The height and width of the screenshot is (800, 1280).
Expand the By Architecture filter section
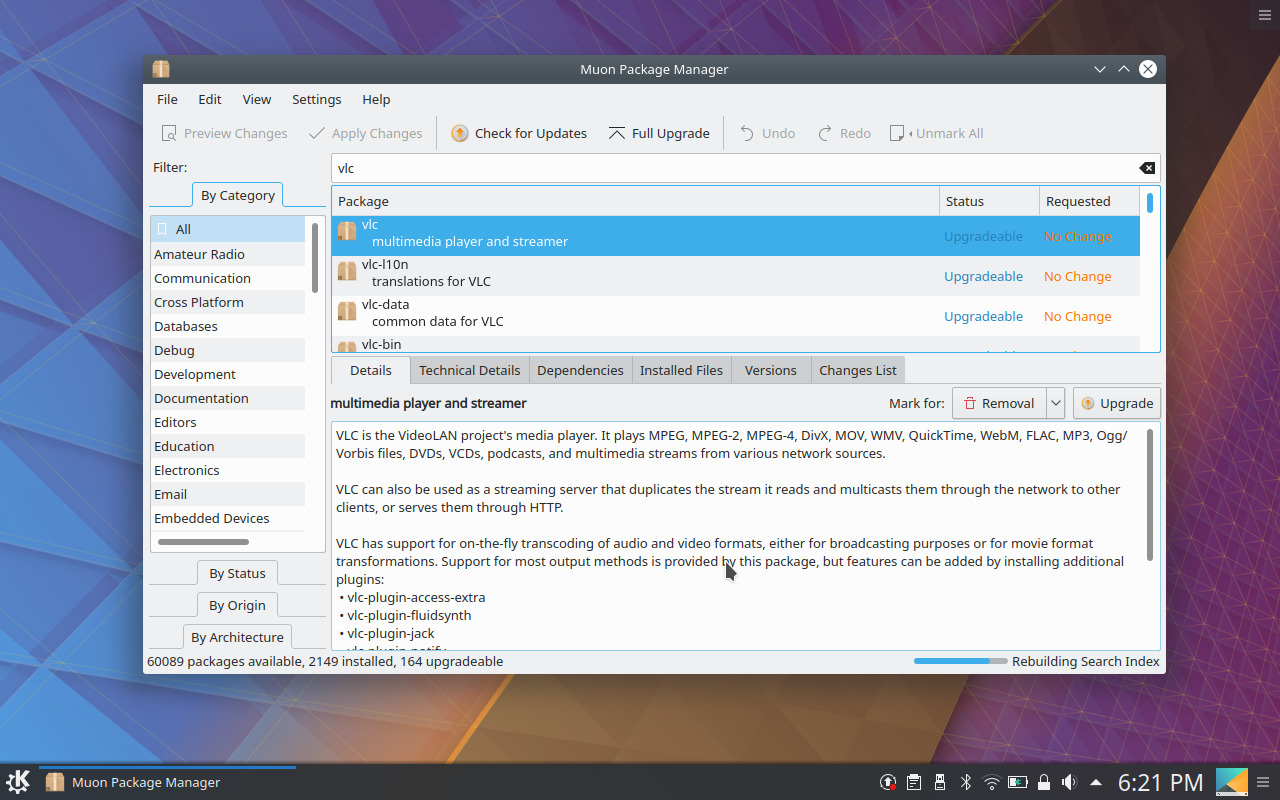(x=238, y=637)
